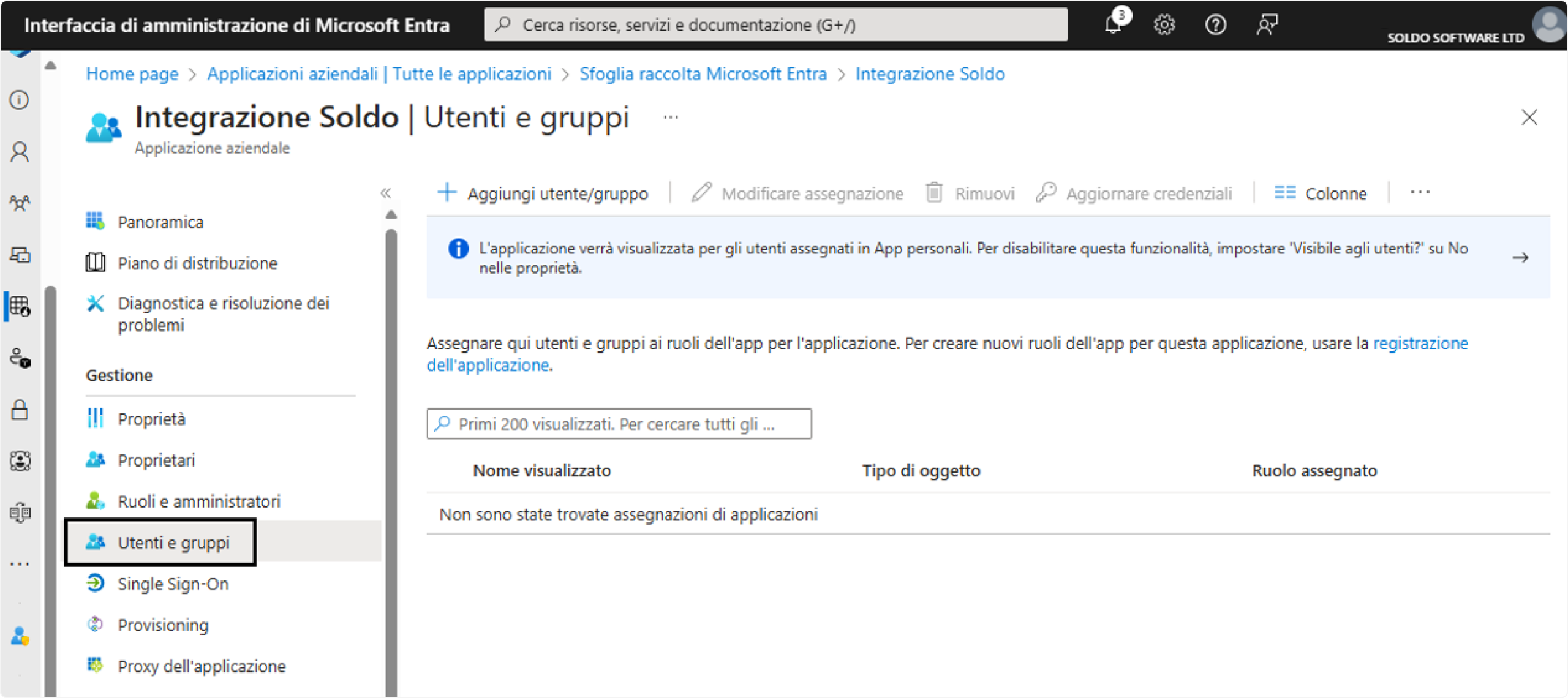
Task: Open the Identity Governance icon in left rail
Action: (x=20, y=460)
